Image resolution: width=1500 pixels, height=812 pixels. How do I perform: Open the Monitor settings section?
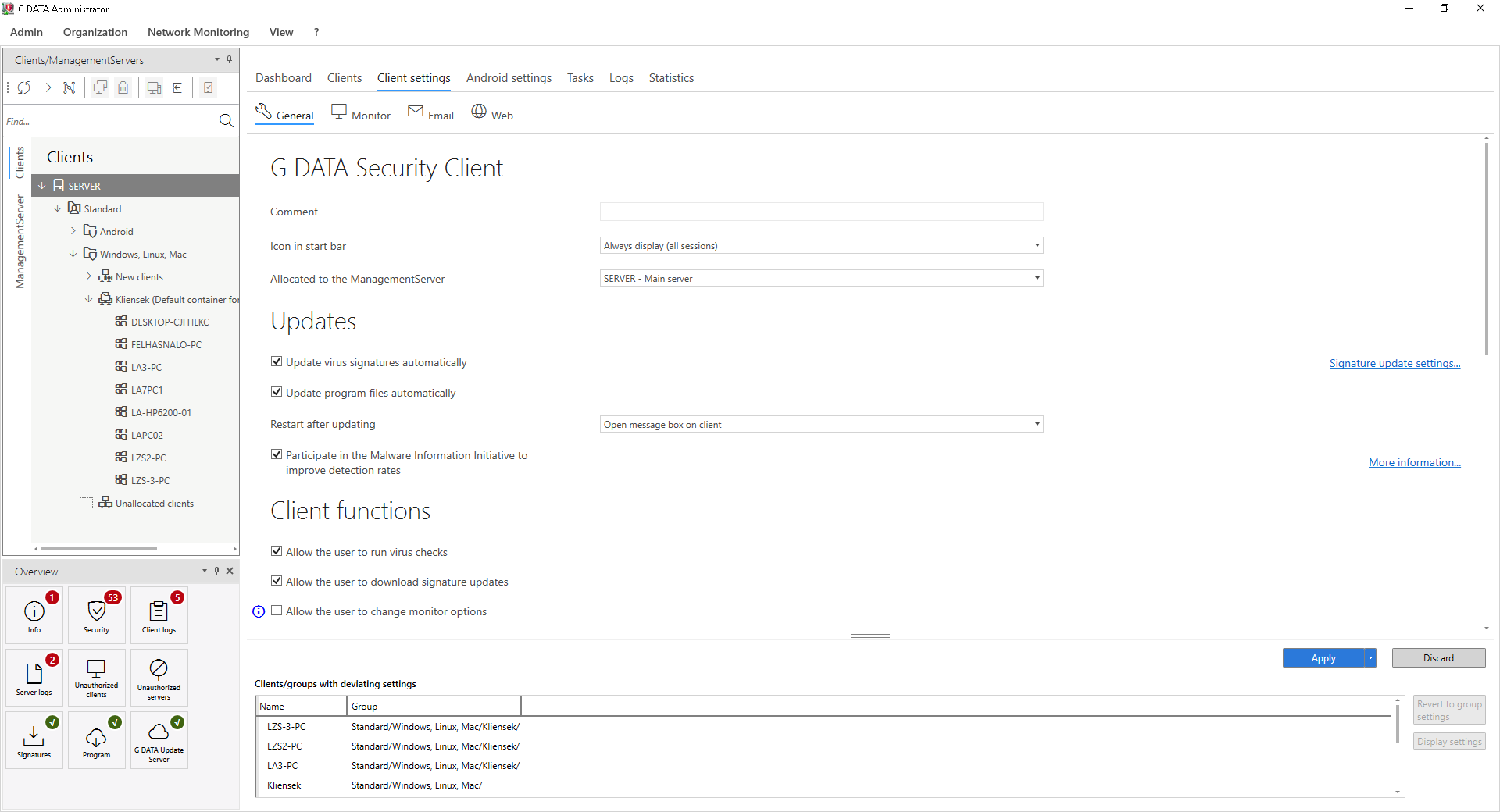pyautogui.click(x=361, y=114)
